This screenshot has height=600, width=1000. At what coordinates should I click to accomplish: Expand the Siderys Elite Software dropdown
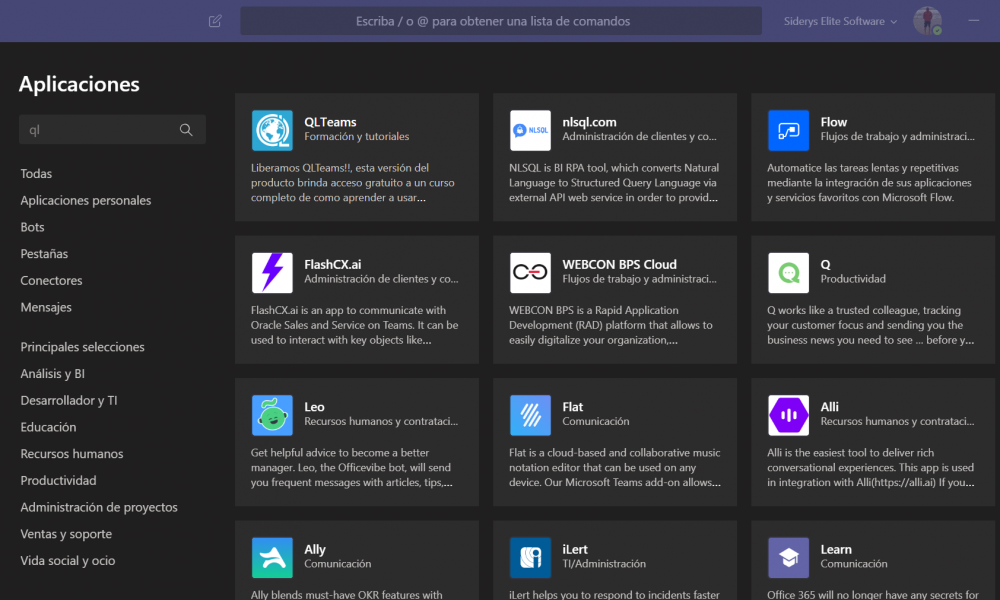click(840, 21)
